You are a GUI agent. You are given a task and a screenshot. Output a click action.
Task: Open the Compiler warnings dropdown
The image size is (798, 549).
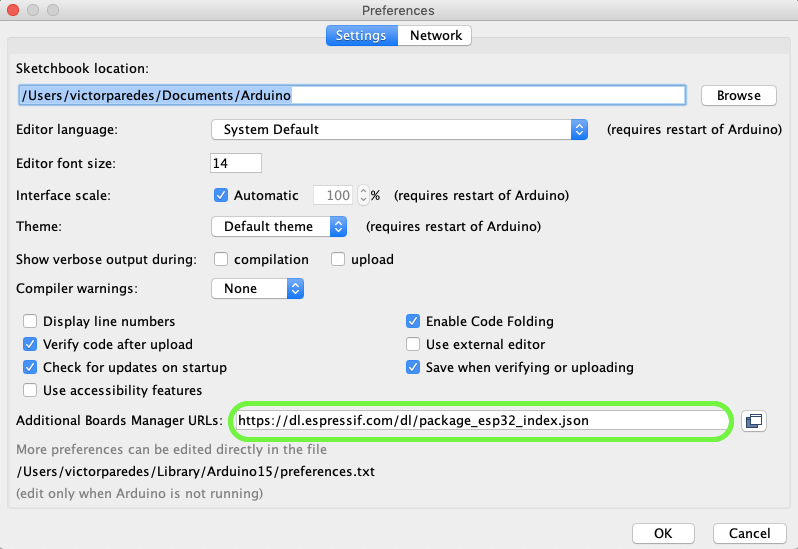pyautogui.click(x=257, y=288)
